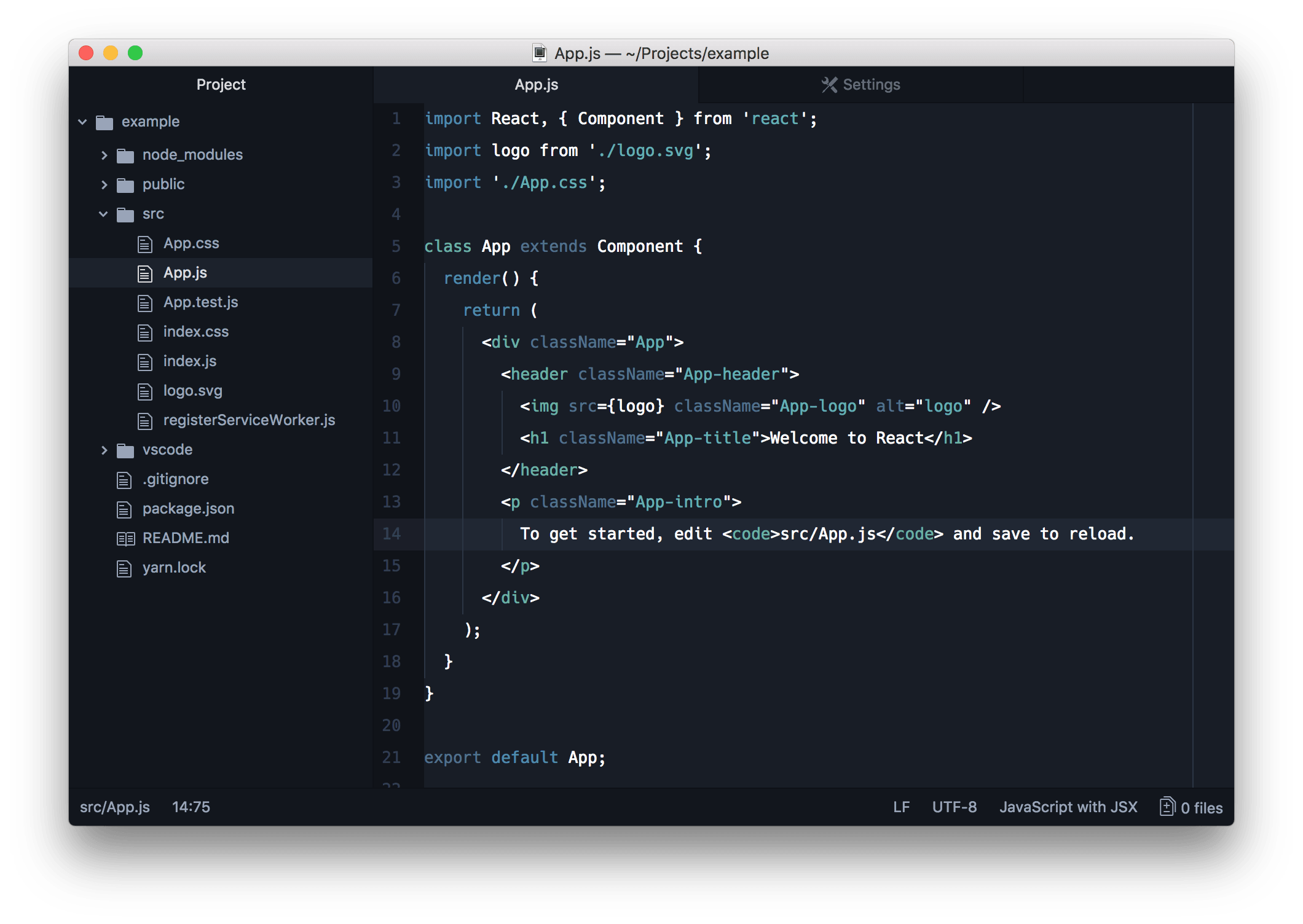The width and height of the screenshot is (1303, 924).
Task: Click the LF line ending selector
Action: click(x=901, y=807)
